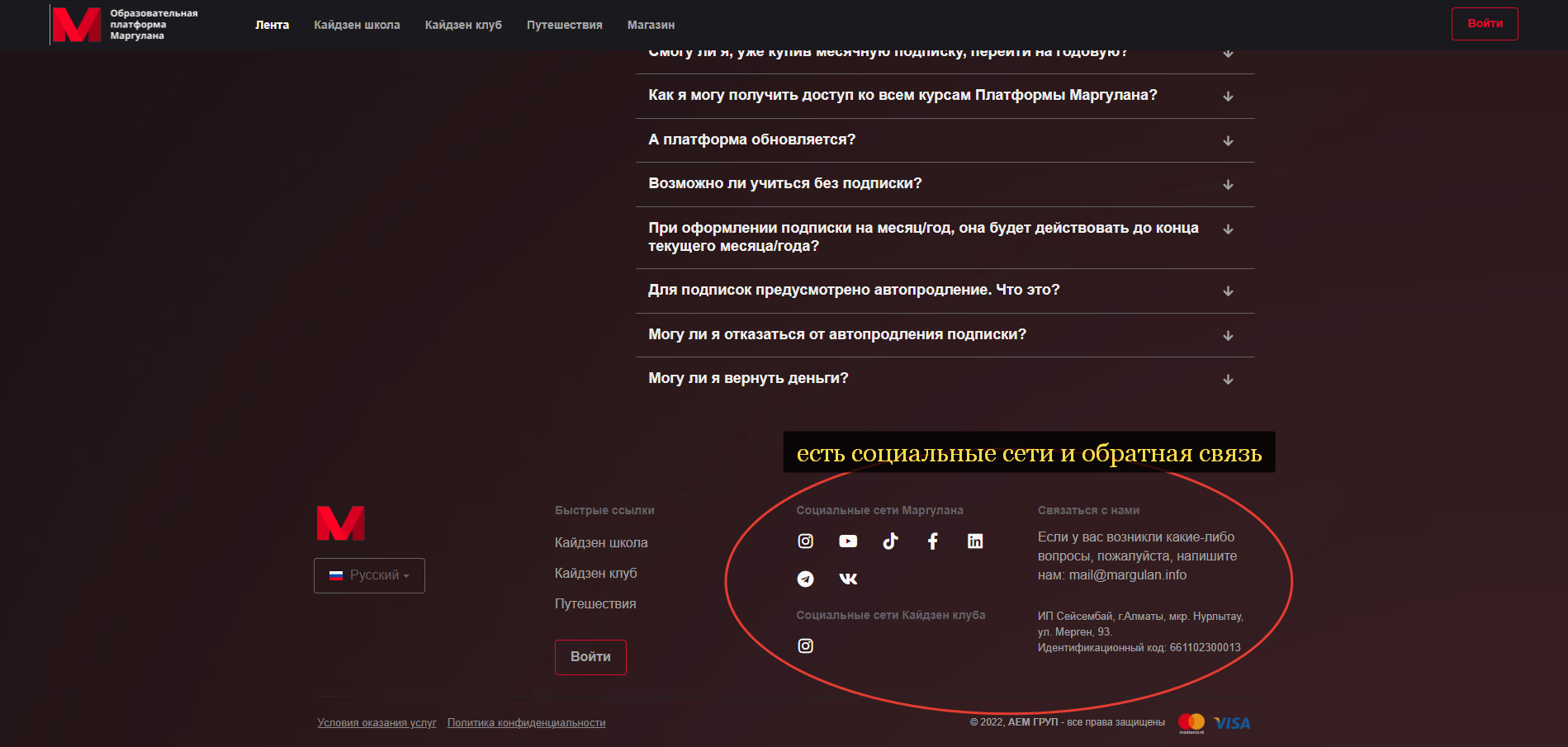Click the mail@margulan.info email address
The height and width of the screenshot is (747, 1568).
coord(1128,575)
